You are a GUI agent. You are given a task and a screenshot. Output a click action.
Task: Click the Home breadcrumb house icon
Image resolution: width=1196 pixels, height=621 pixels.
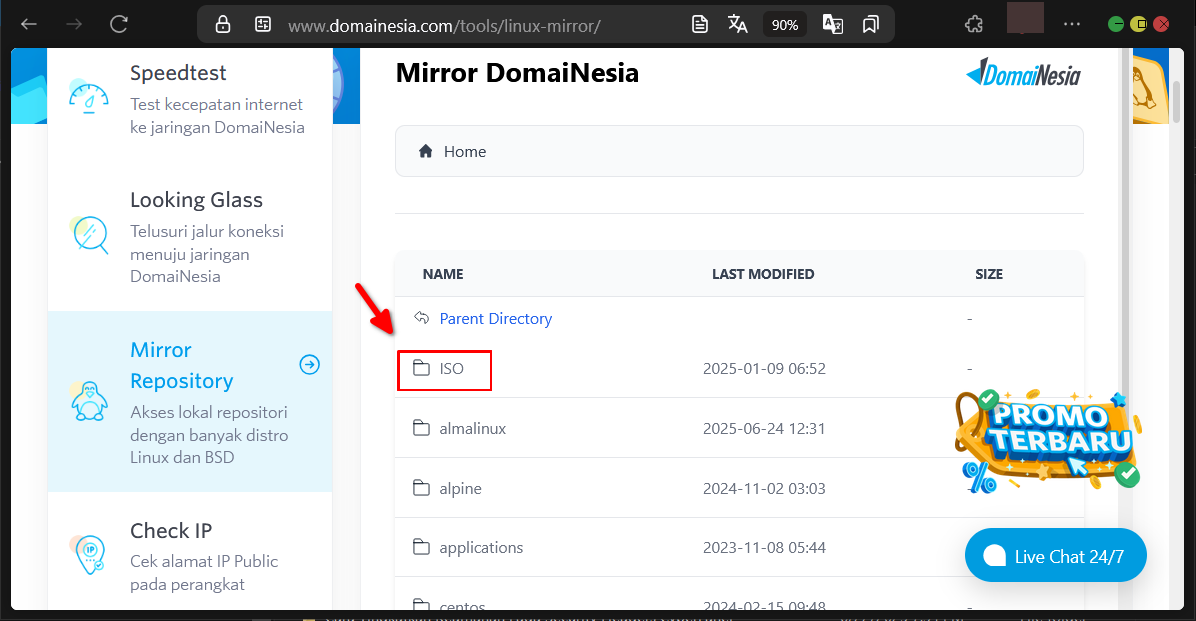(x=426, y=151)
